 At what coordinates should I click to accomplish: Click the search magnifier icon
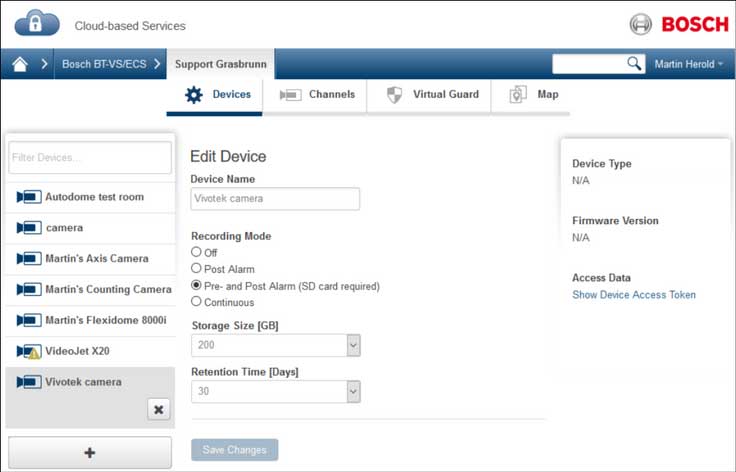[634, 64]
